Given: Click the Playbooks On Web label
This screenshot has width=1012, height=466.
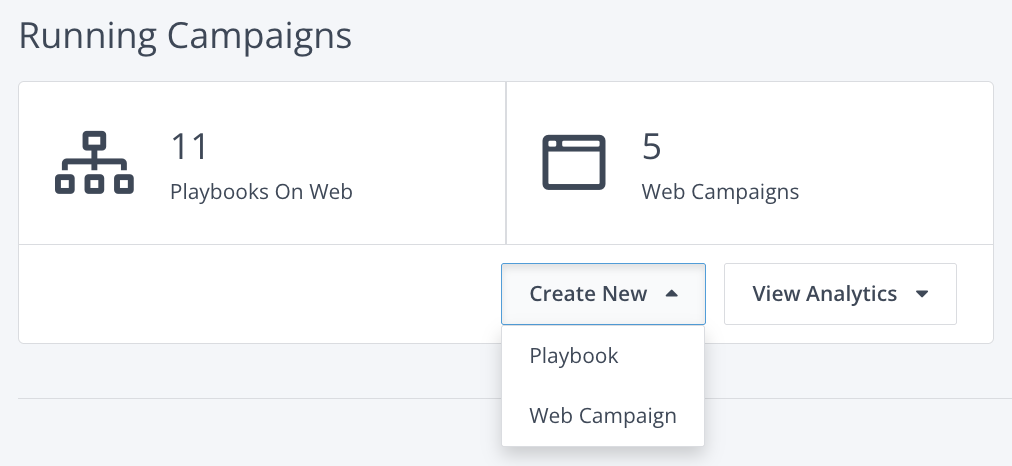Looking at the screenshot, I should tap(261, 191).
